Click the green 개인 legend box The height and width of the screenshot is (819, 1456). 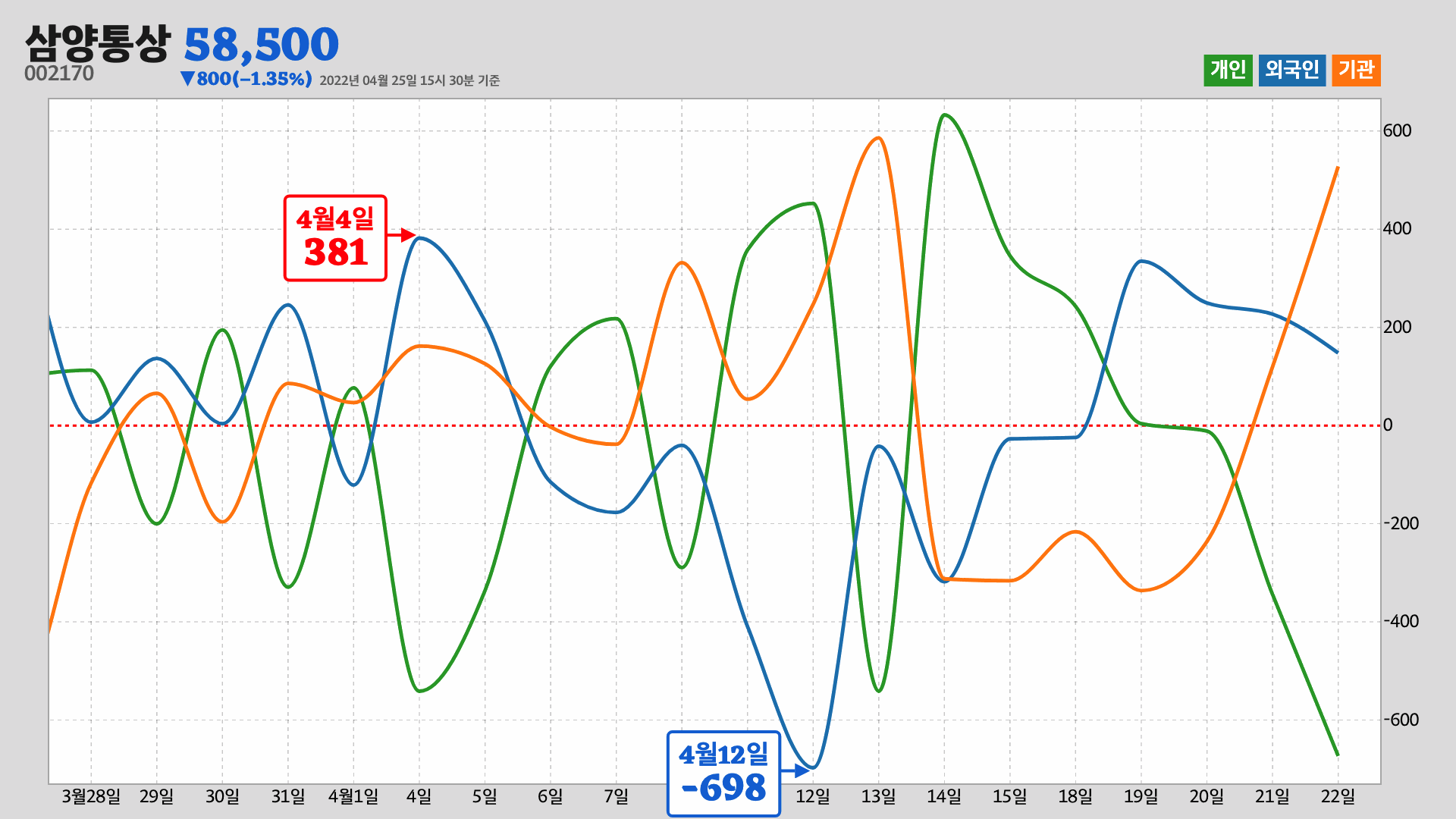[x=1228, y=71]
